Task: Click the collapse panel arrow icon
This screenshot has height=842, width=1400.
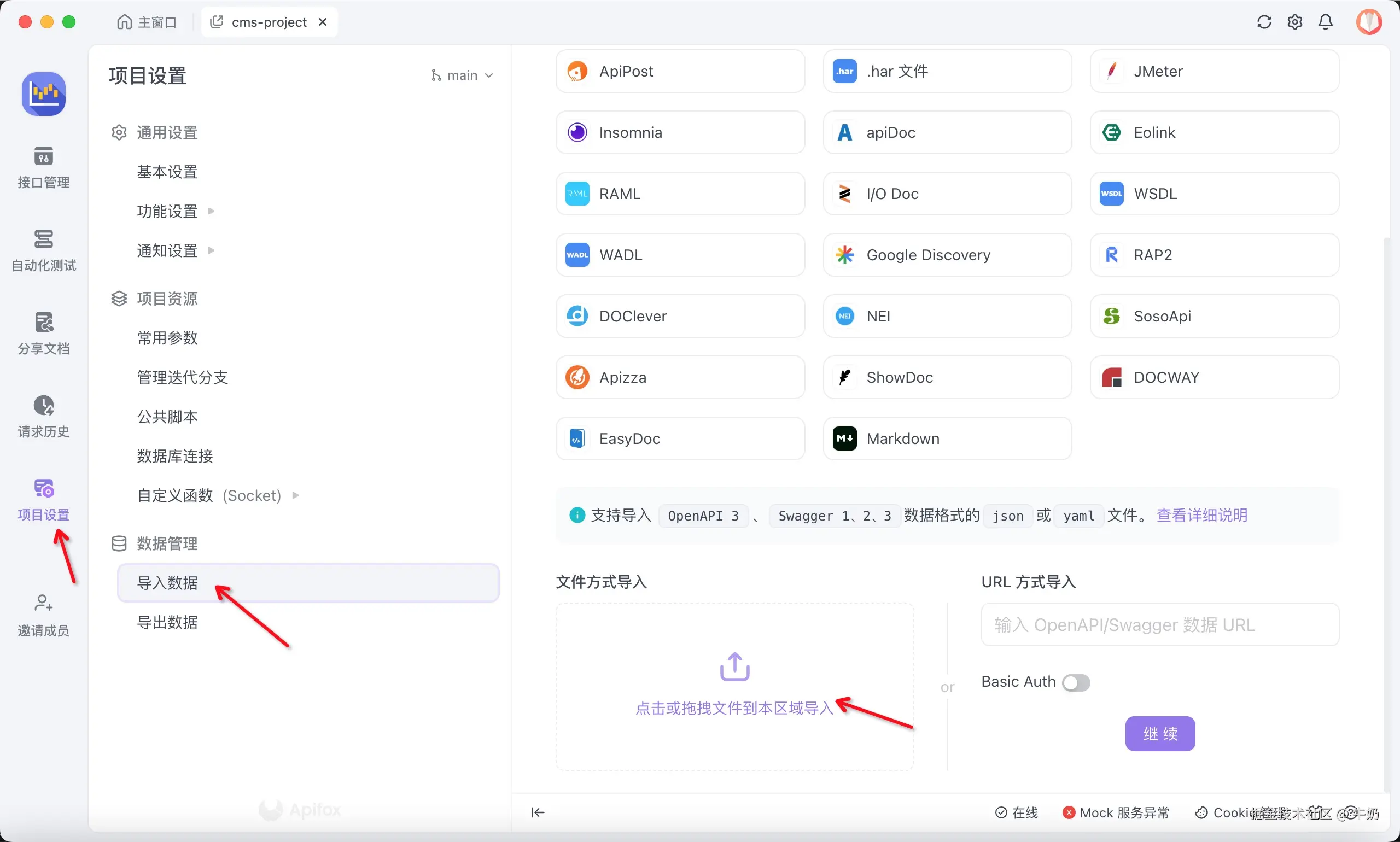Action: click(538, 812)
